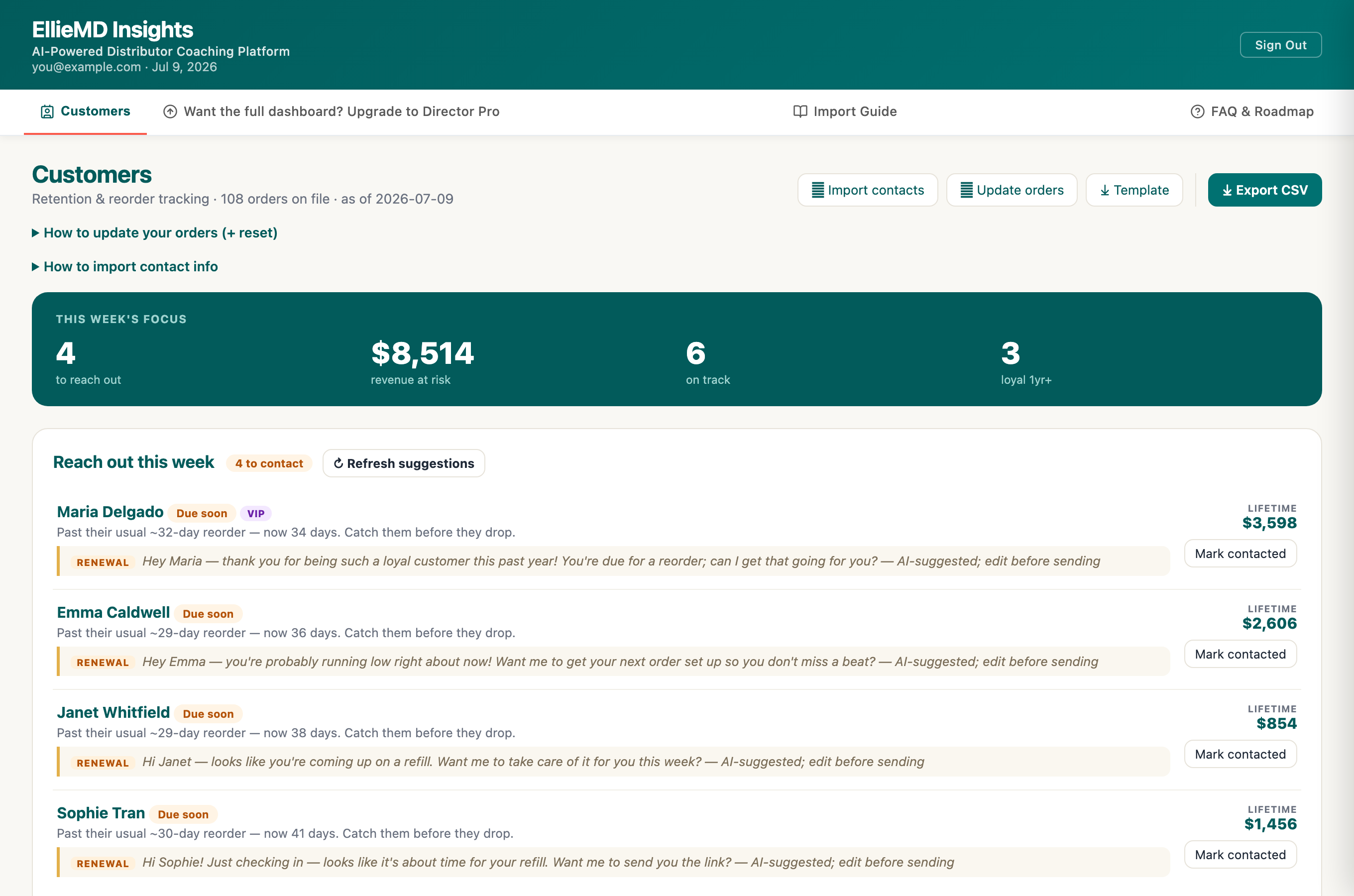Click the '4 to contact' badge
Screen dimensions: 1354x896
click(x=269, y=463)
